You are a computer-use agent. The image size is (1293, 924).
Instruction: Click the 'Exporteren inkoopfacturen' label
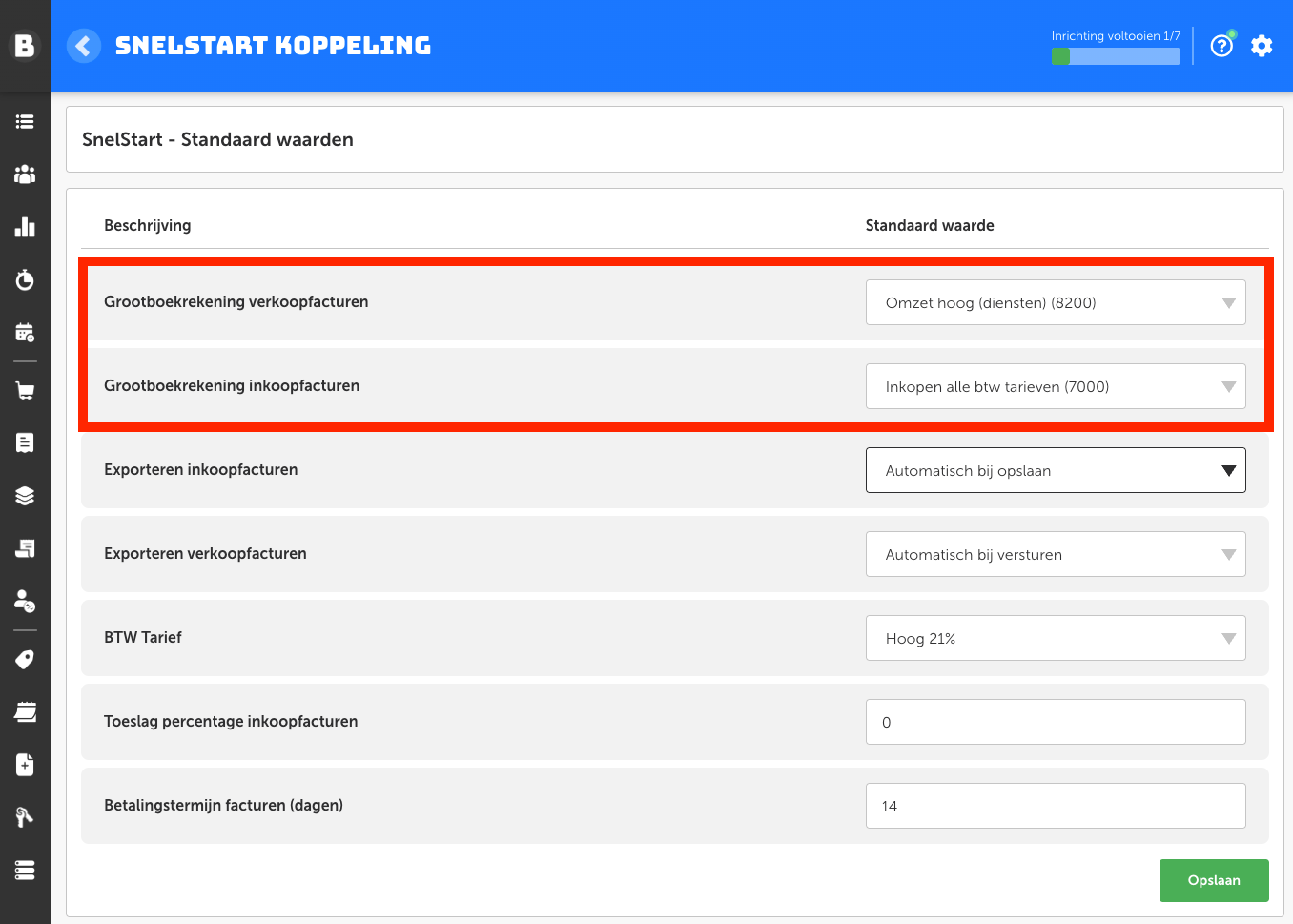pos(200,469)
